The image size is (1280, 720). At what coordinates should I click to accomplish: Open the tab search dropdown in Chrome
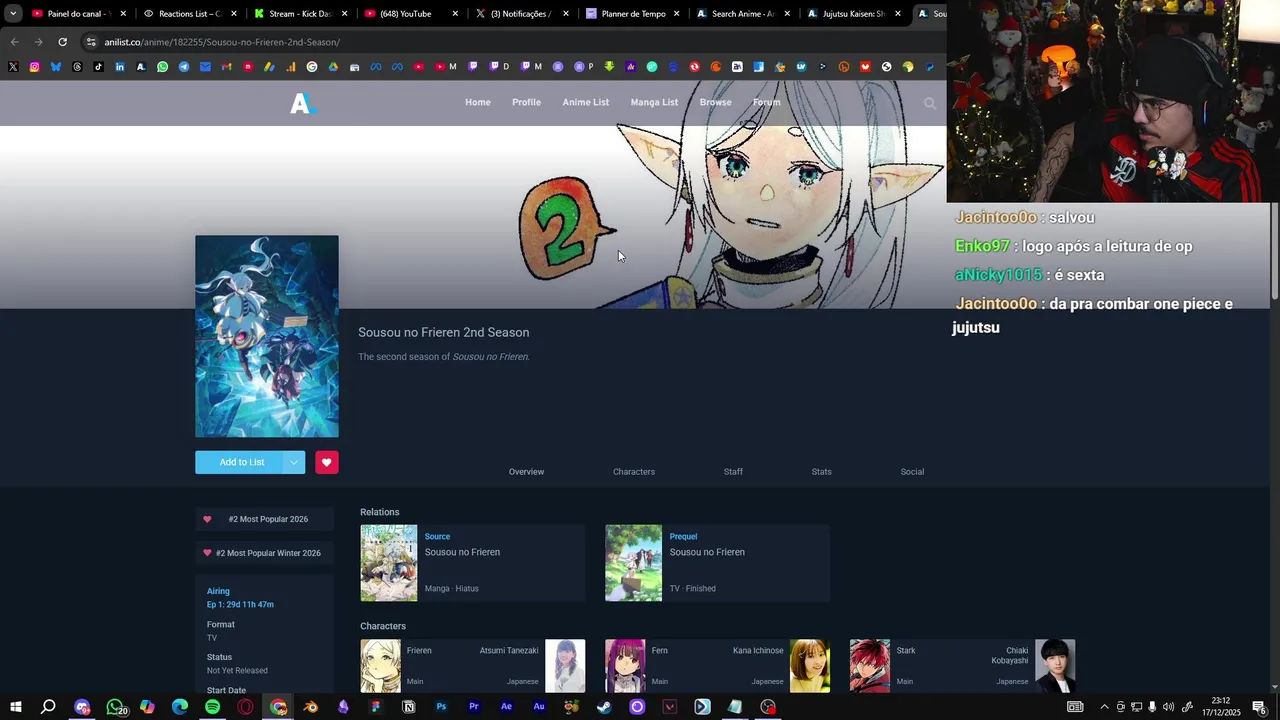point(12,14)
